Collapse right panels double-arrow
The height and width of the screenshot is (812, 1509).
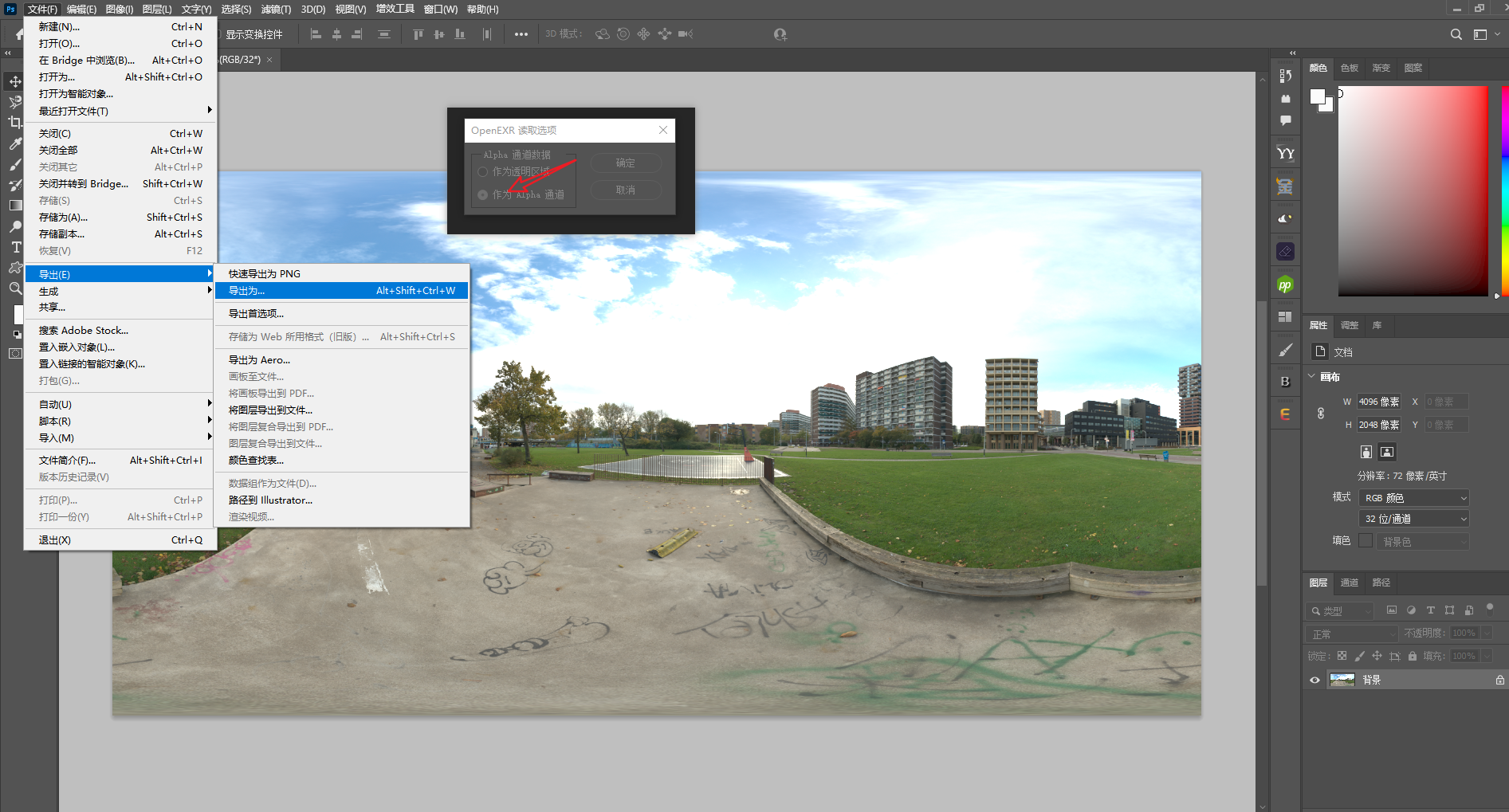point(1292,53)
